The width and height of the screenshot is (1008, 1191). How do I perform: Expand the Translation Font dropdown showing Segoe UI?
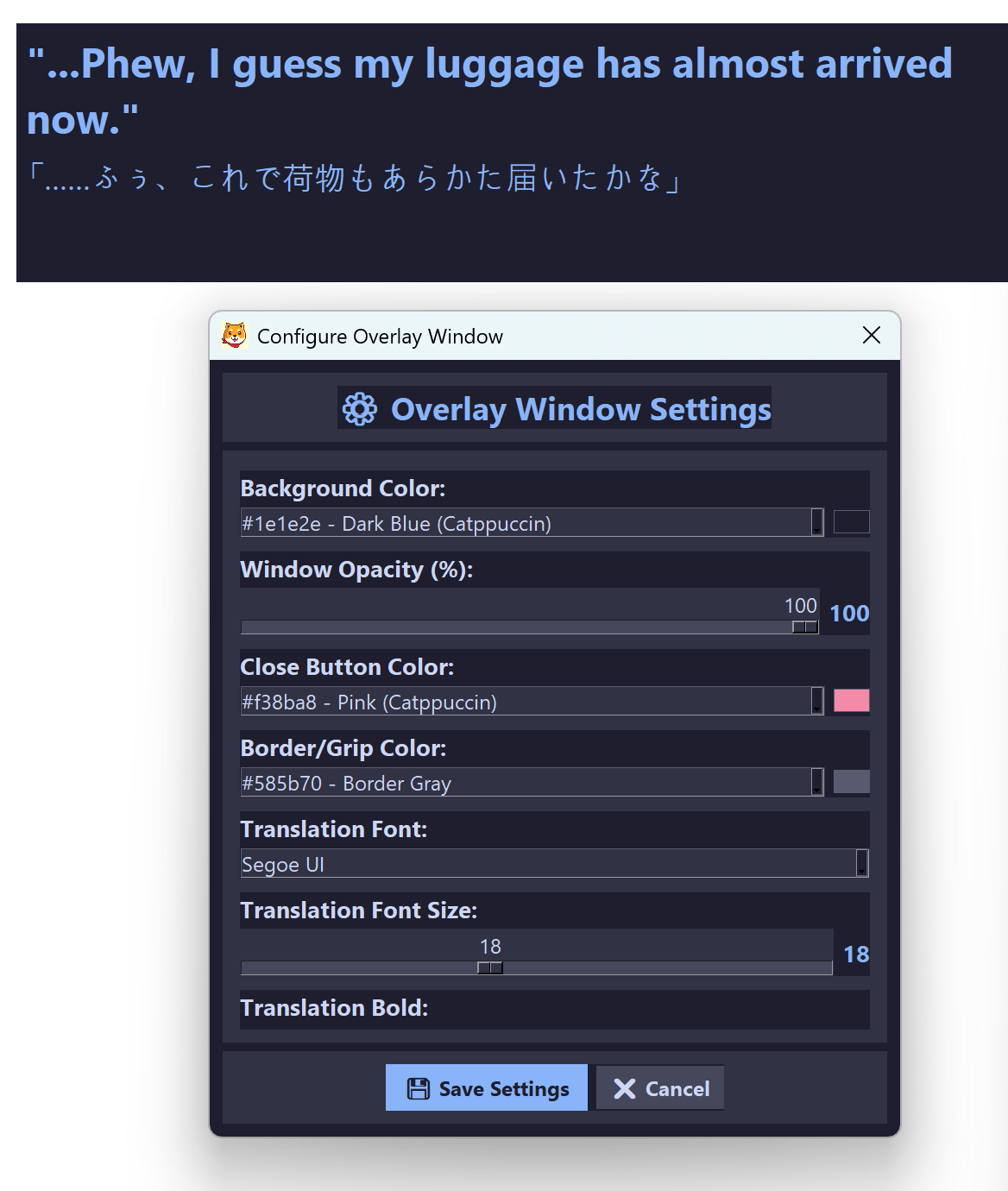coord(861,864)
